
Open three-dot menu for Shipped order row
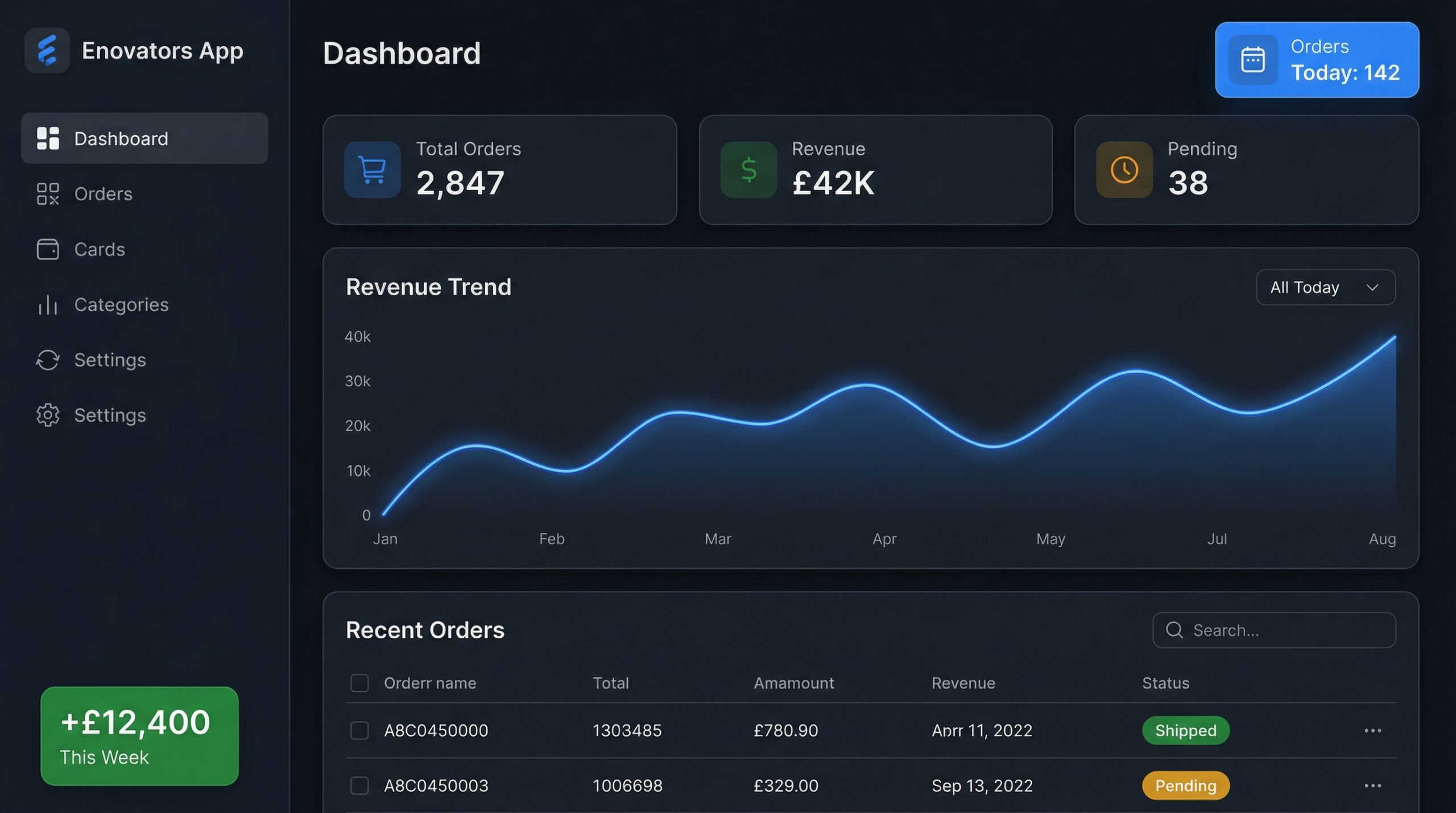[1372, 730]
